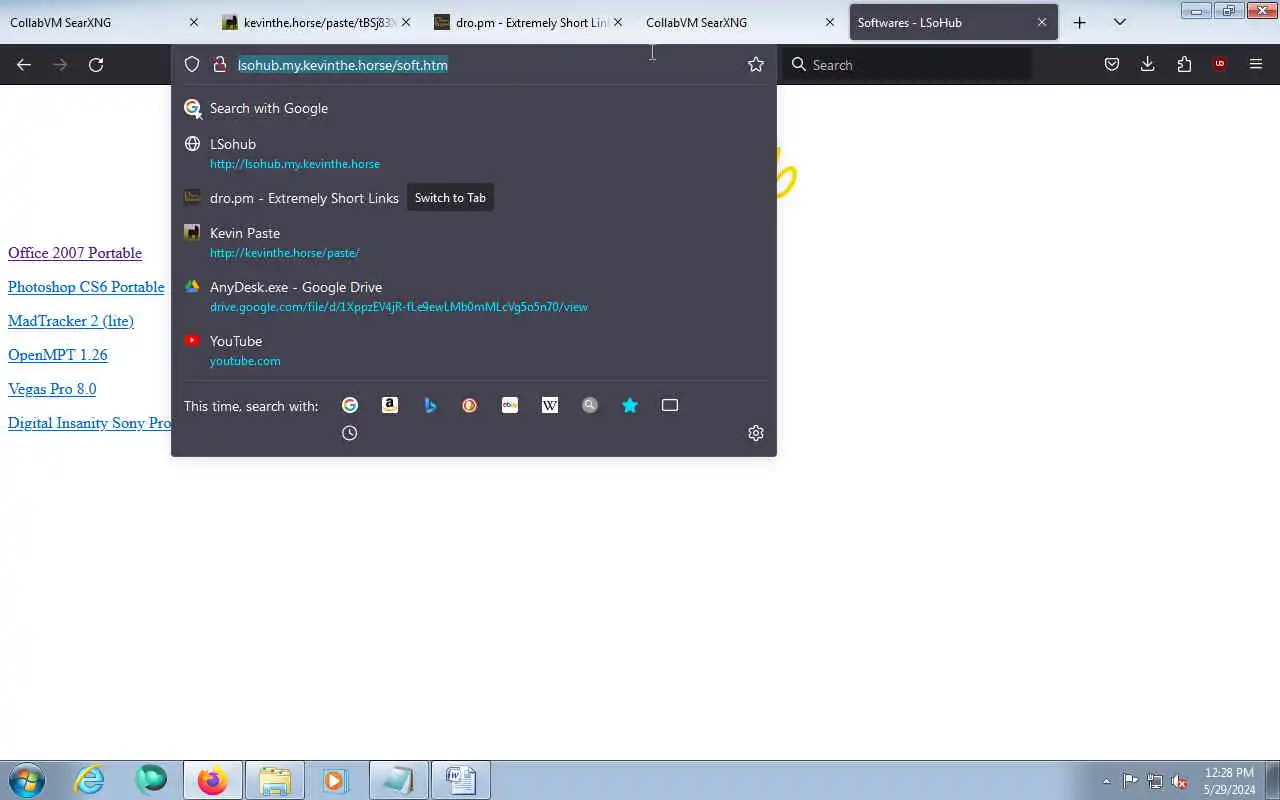Click the muted volume tray icon
The height and width of the screenshot is (800, 1280).
1180,781
